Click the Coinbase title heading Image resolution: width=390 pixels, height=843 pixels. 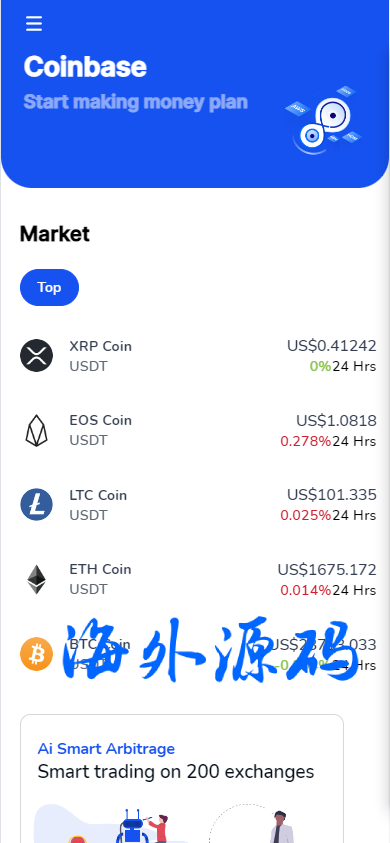point(85,67)
